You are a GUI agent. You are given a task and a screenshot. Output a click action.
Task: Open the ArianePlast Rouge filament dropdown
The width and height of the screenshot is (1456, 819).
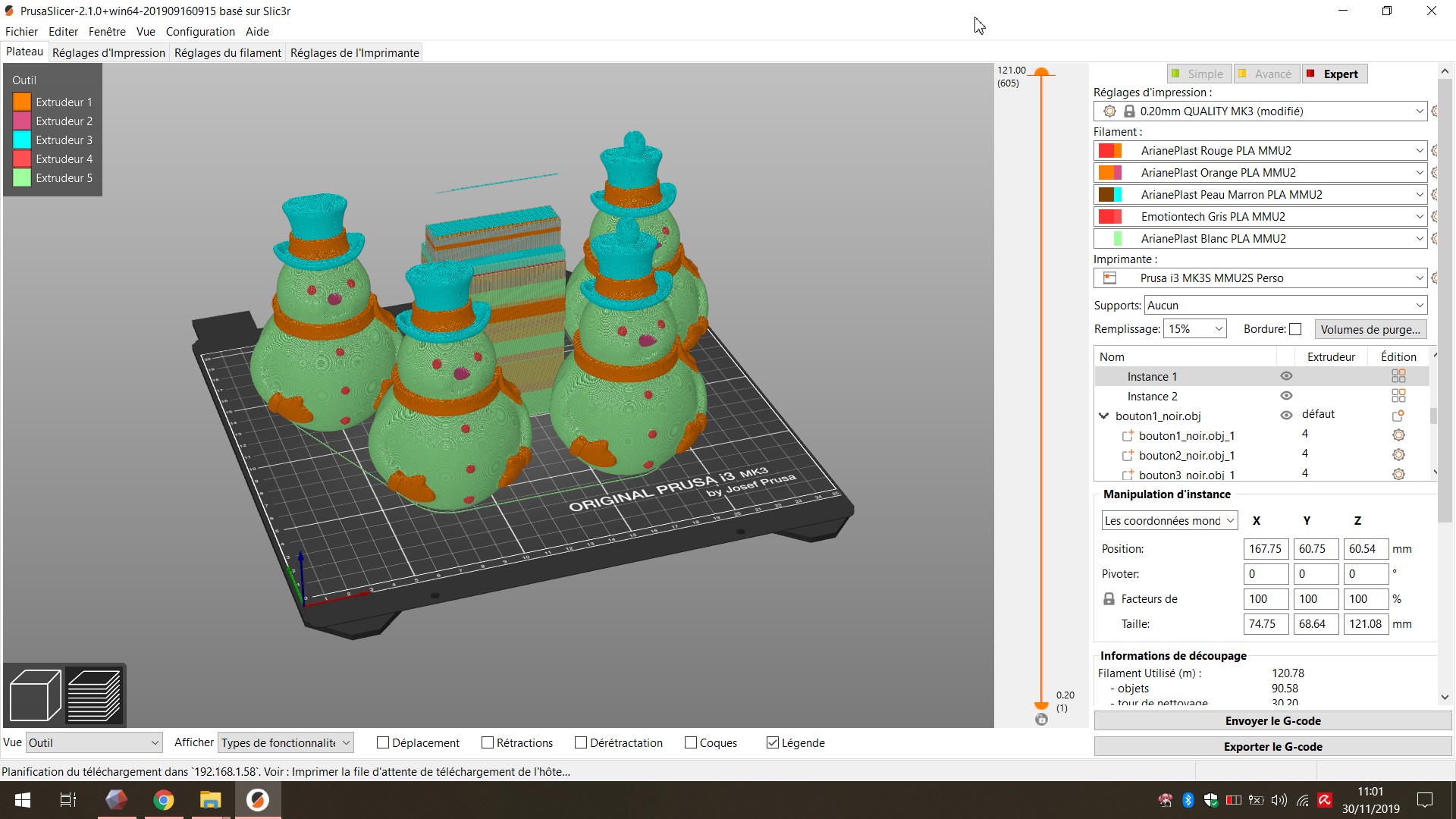[1260, 151]
